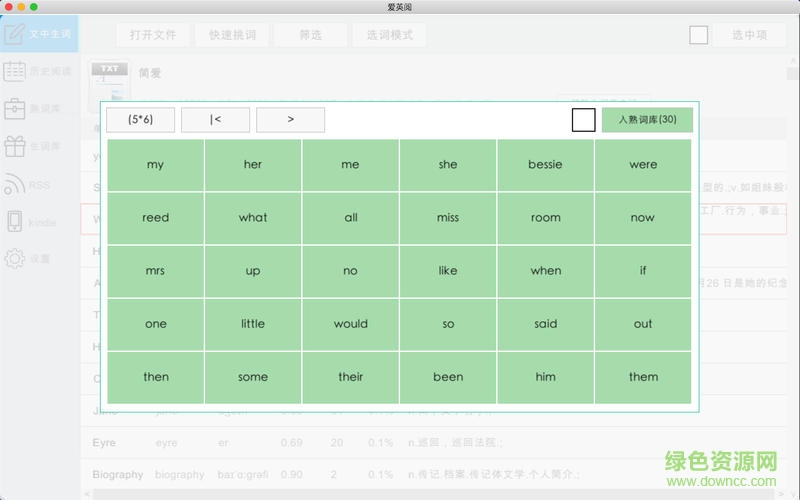Select the green word tile "would"
The height and width of the screenshot is (500, 800).
[x=350, y=324]
